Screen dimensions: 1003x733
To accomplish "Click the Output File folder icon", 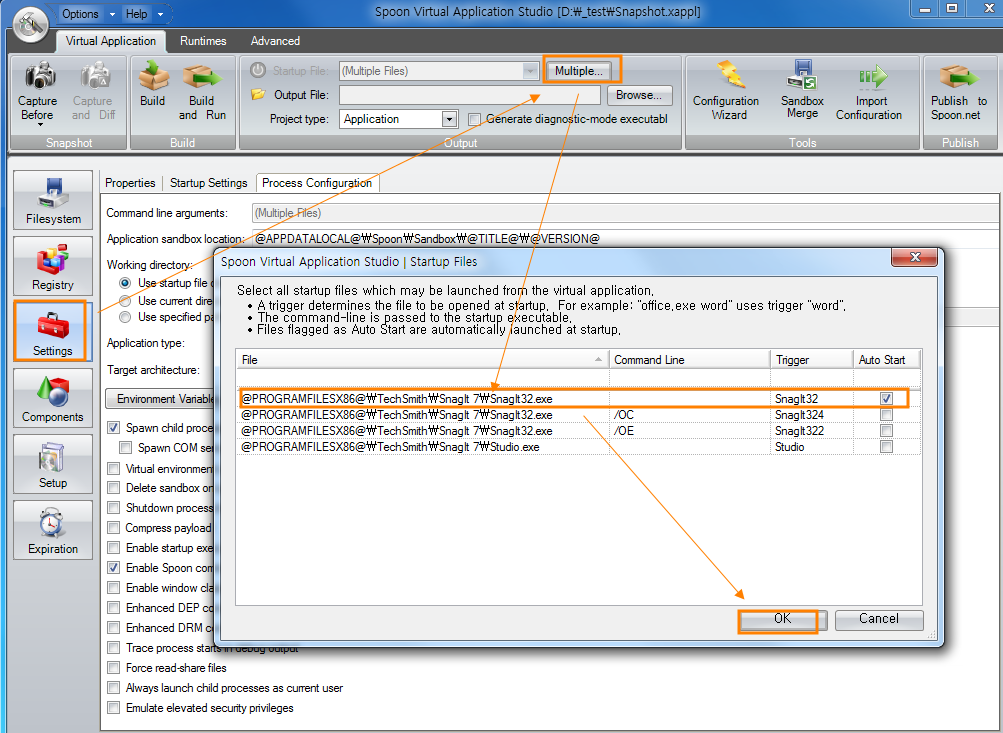I will tap(258, 95).
